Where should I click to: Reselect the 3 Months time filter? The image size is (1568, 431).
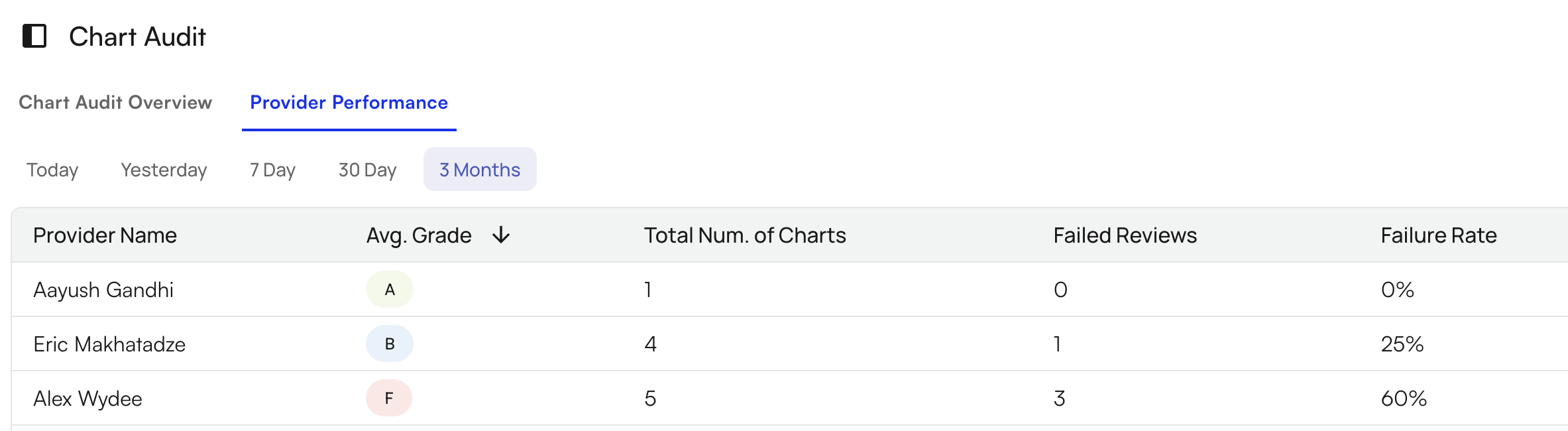[x=479, y=170]
